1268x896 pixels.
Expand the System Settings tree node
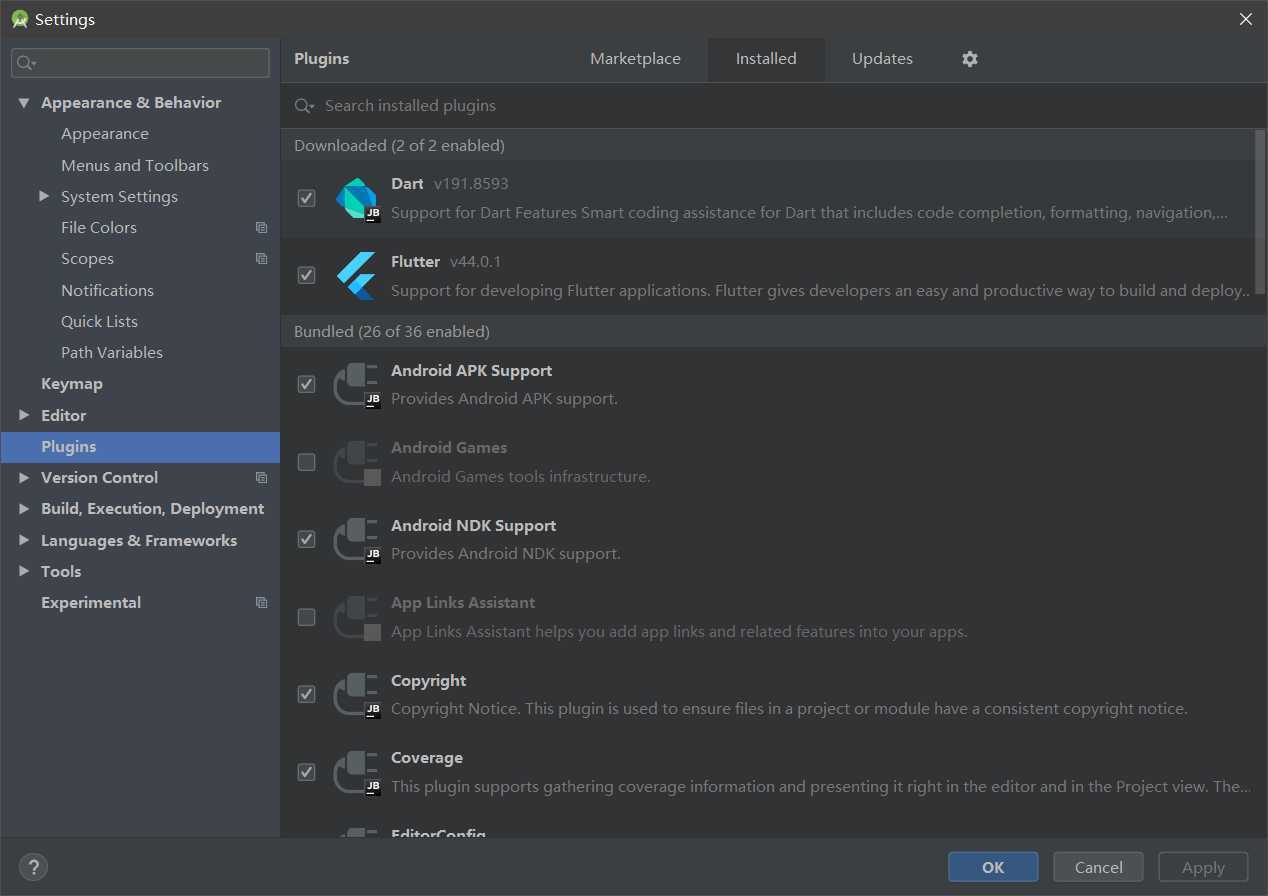point(44,196)
